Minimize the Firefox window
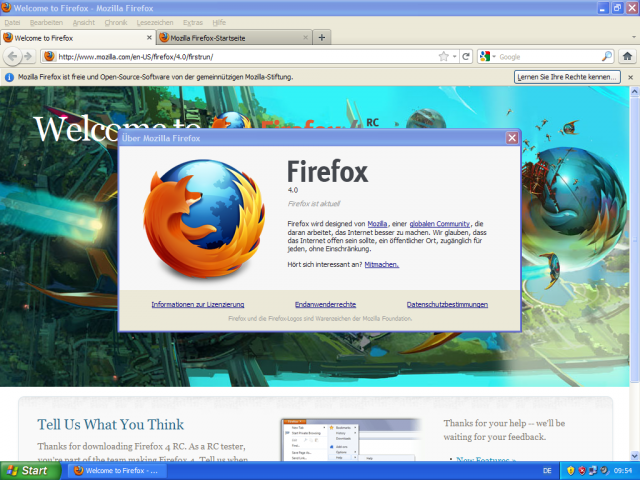Image resolution: width=640 pixels, height=480 pixels. click(602, 8)
